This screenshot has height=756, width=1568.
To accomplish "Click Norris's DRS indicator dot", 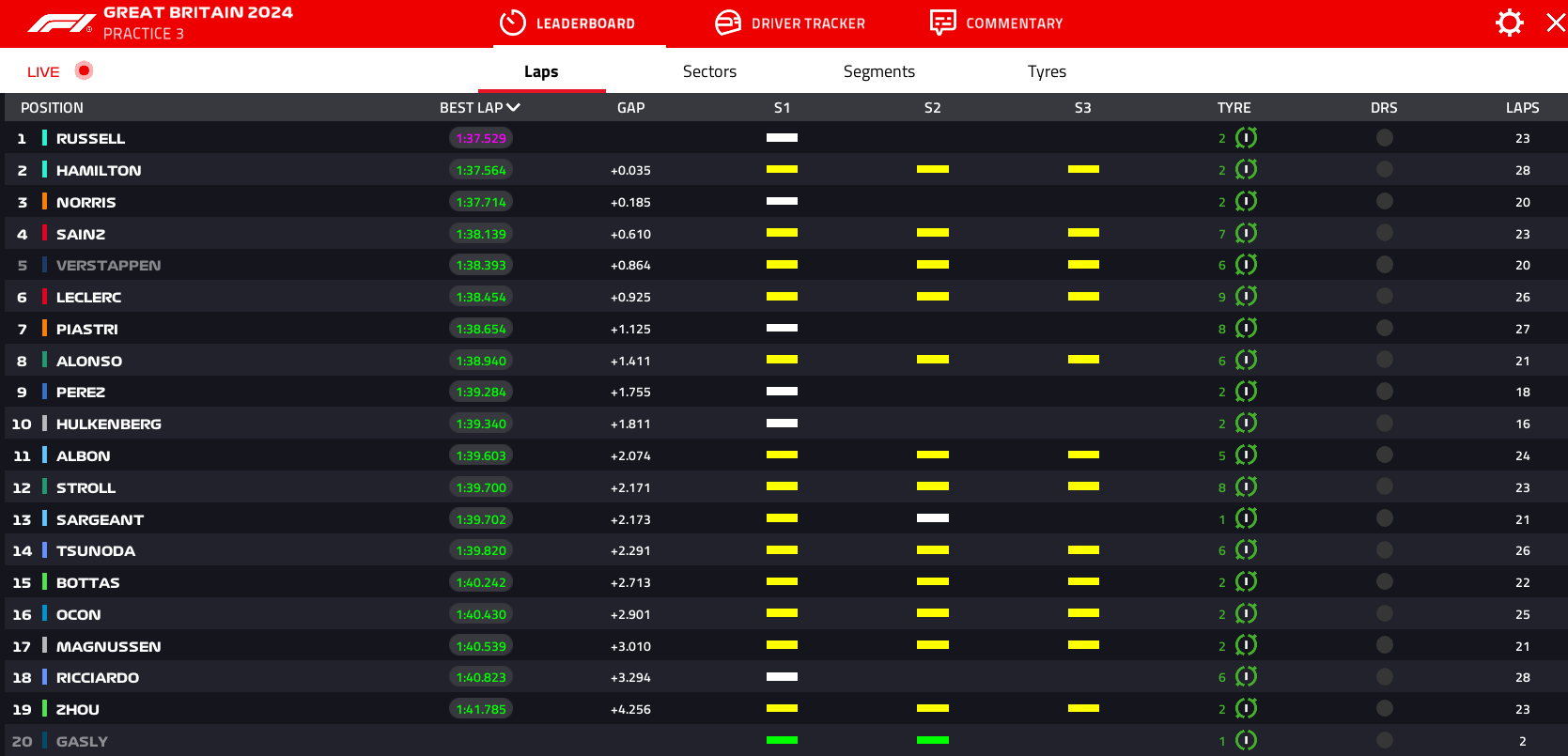I will (x=1384, y=201).
